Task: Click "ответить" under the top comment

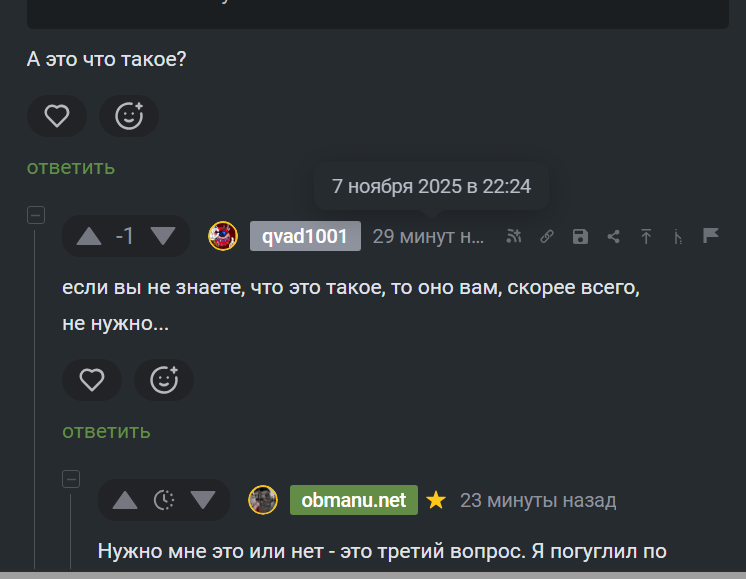Action: coord(71,167)
